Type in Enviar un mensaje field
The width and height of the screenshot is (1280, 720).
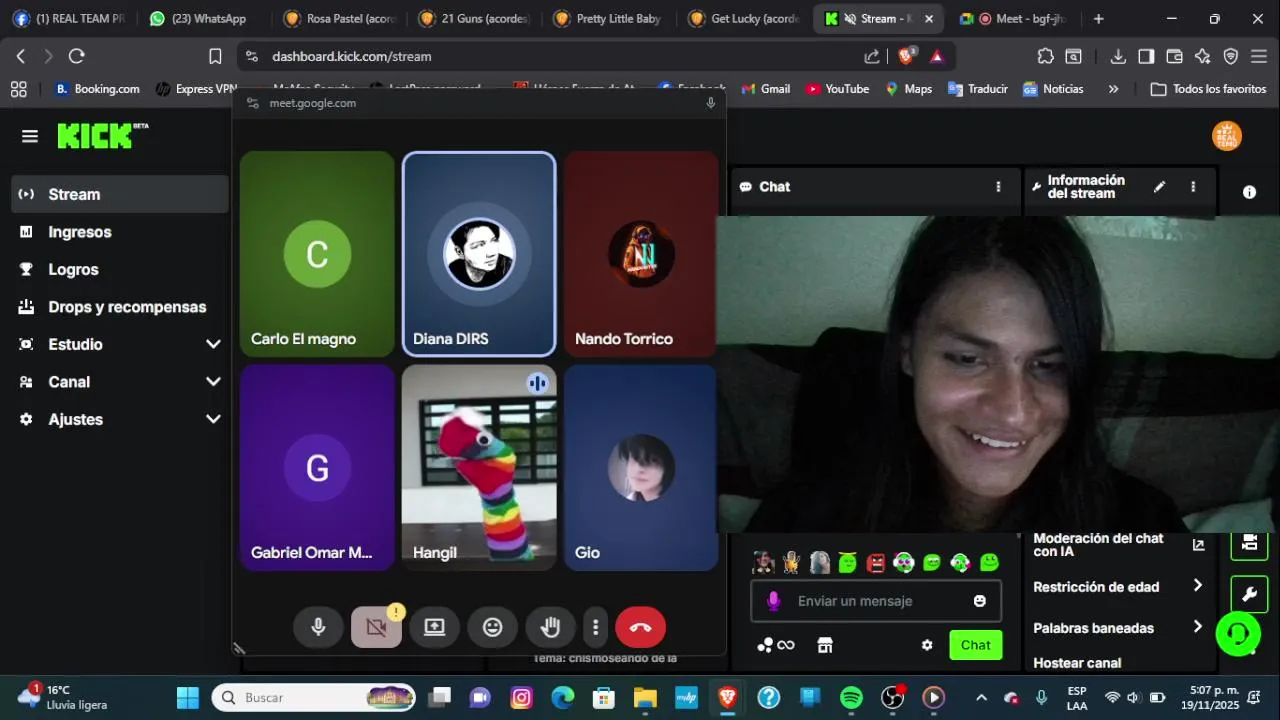(x=876, y=601)
